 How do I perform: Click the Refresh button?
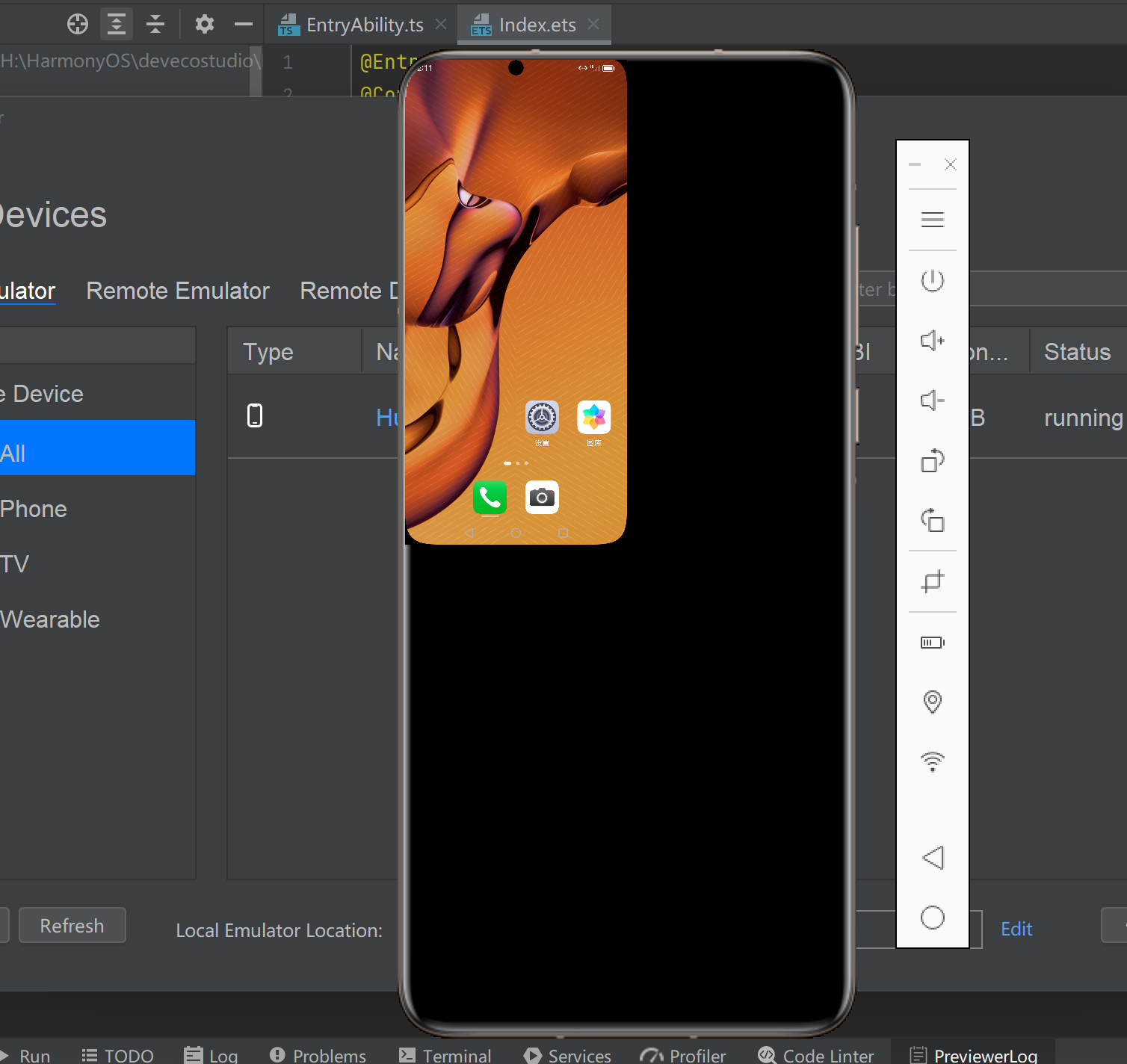click(72, 926)
